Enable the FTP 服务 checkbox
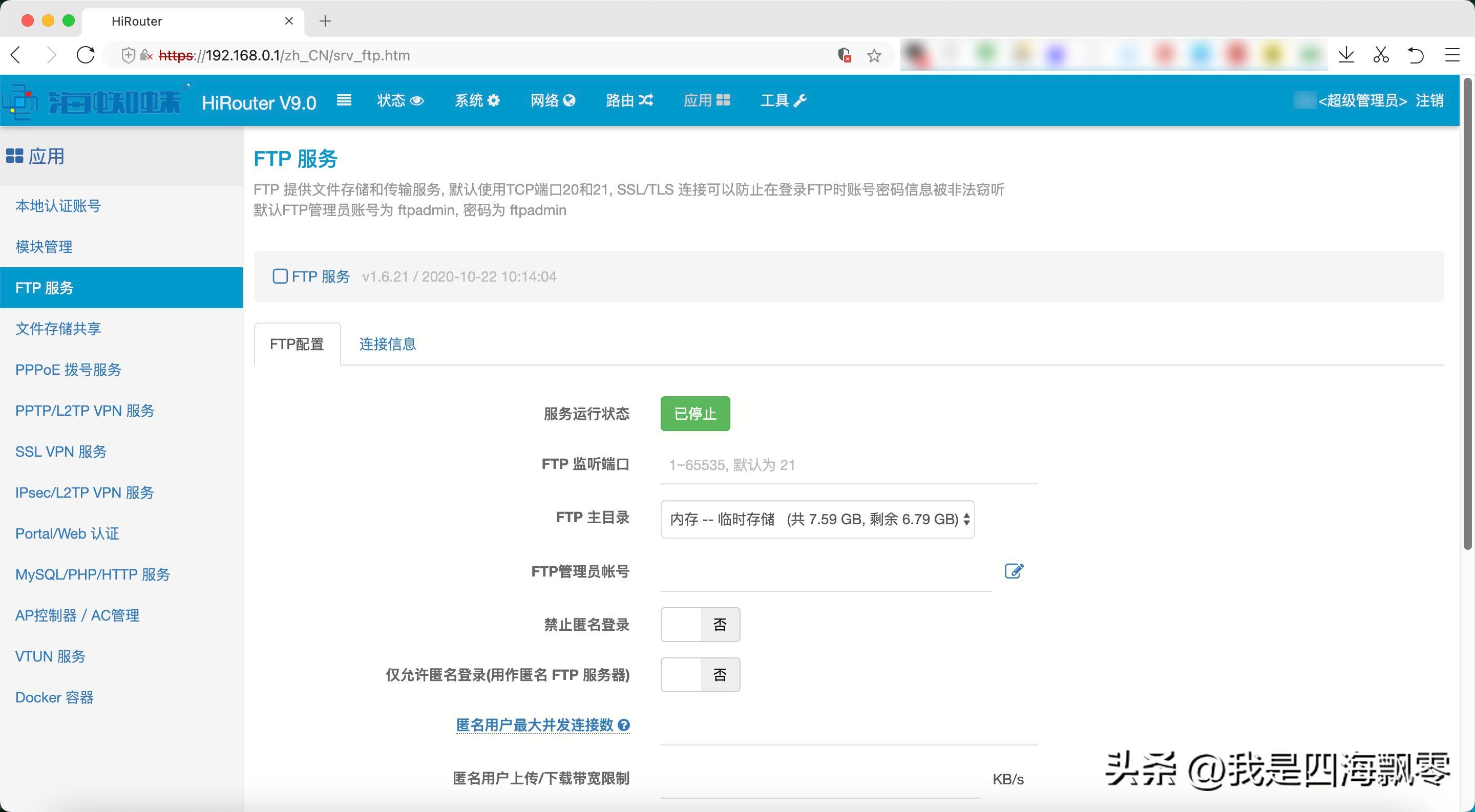Screen dimensions: 1475x812 pos(280,276)
